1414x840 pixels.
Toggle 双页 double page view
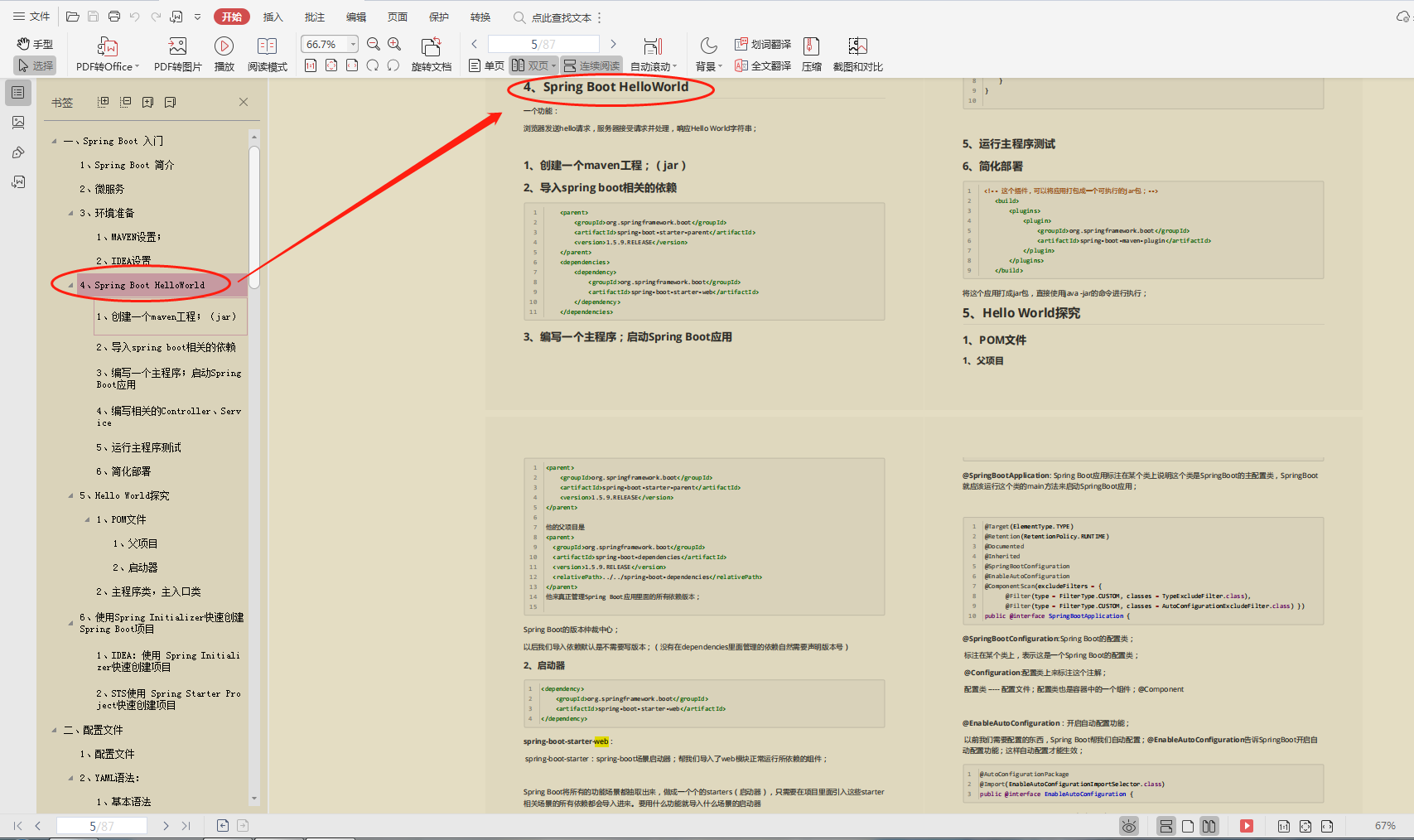pyautogui.click(x=533, y=65)
